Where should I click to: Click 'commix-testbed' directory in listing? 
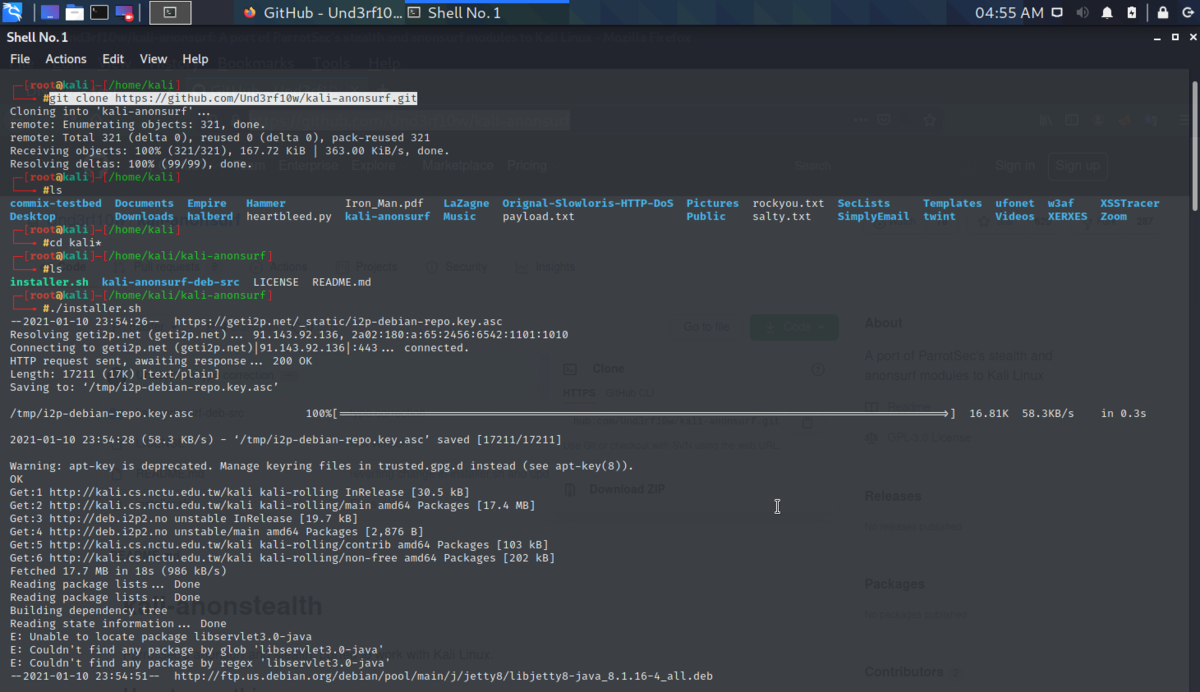point(56,203)
